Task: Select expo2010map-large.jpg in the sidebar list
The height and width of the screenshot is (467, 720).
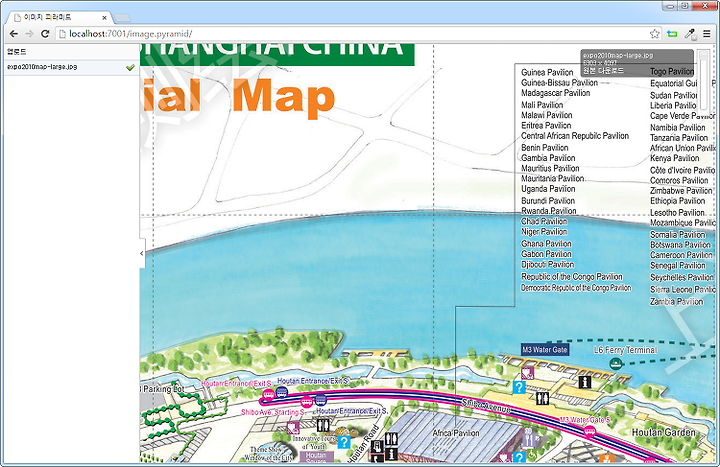Action: point(72,67)
